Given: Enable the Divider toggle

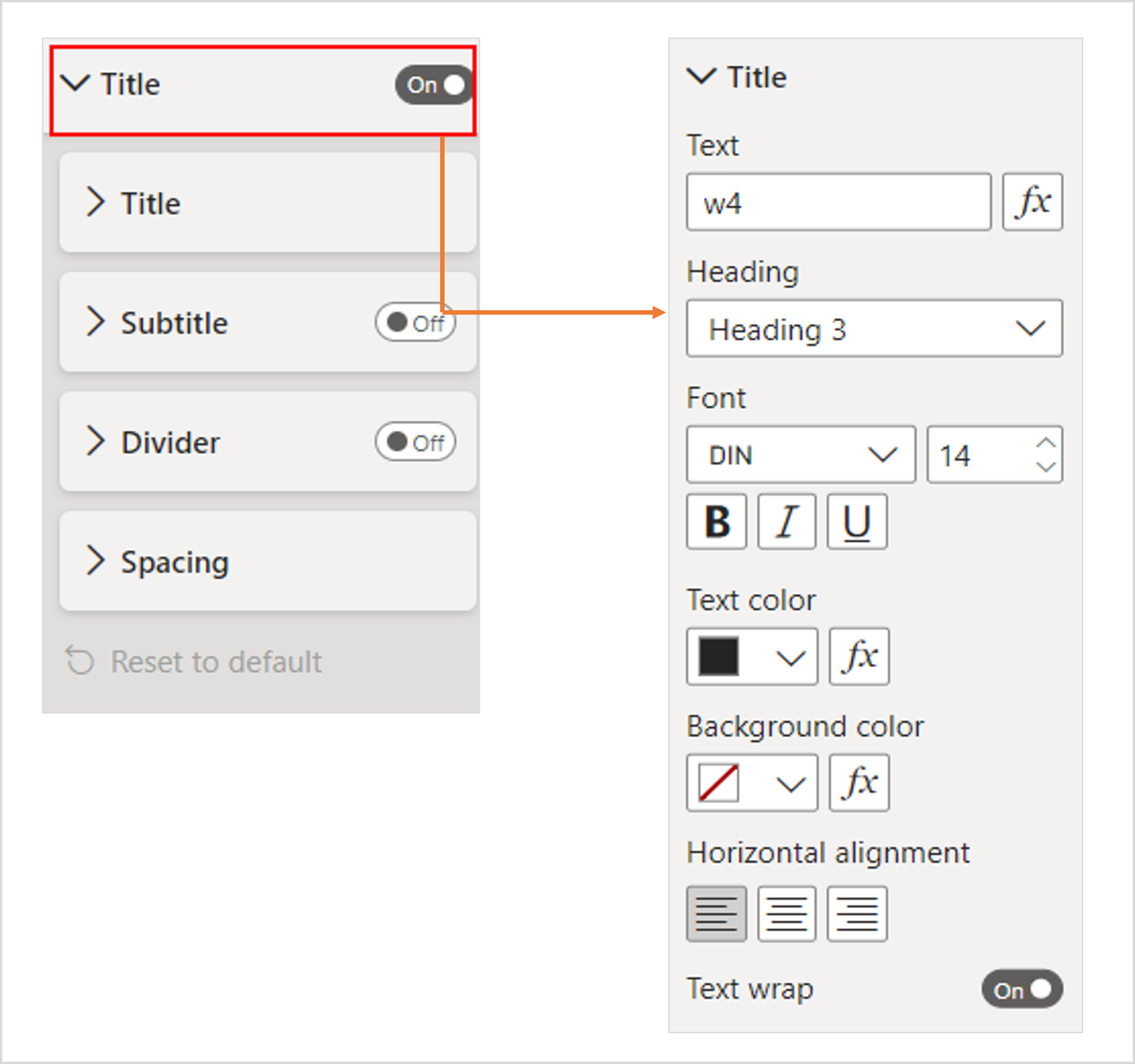Looking at the screenshot, I should coord(415,442).
